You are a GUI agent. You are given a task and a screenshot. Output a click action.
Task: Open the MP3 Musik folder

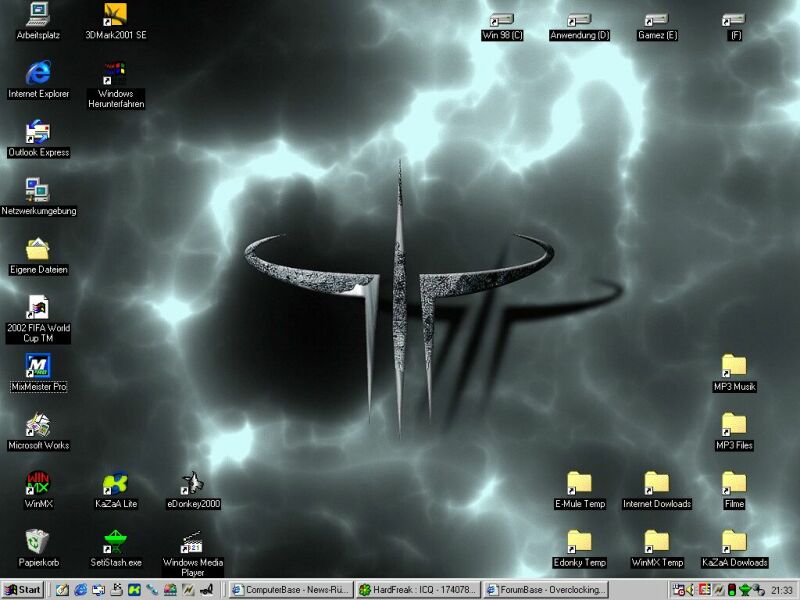(734, 373)
